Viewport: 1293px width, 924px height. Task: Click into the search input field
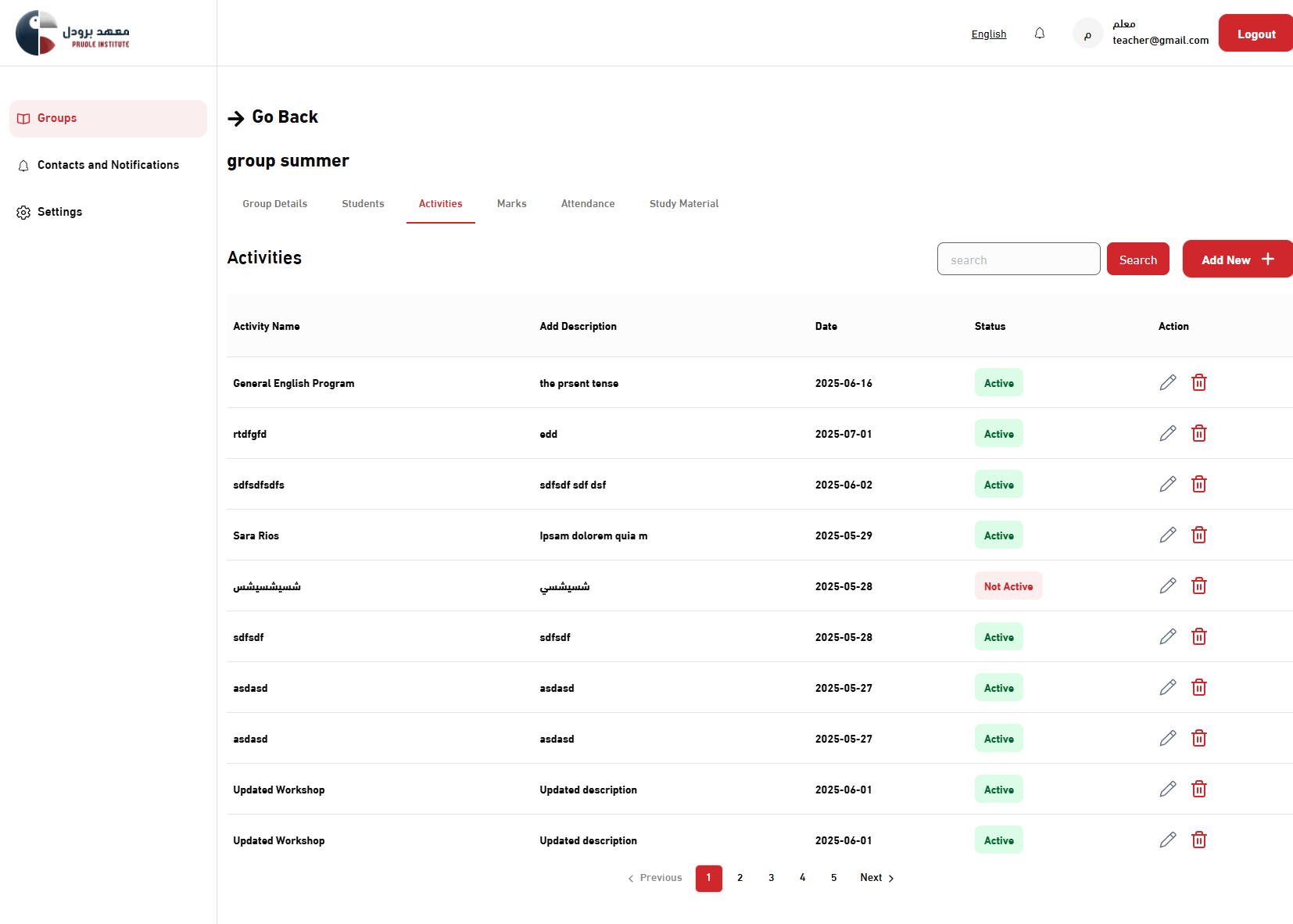(x=1018, y=260)
